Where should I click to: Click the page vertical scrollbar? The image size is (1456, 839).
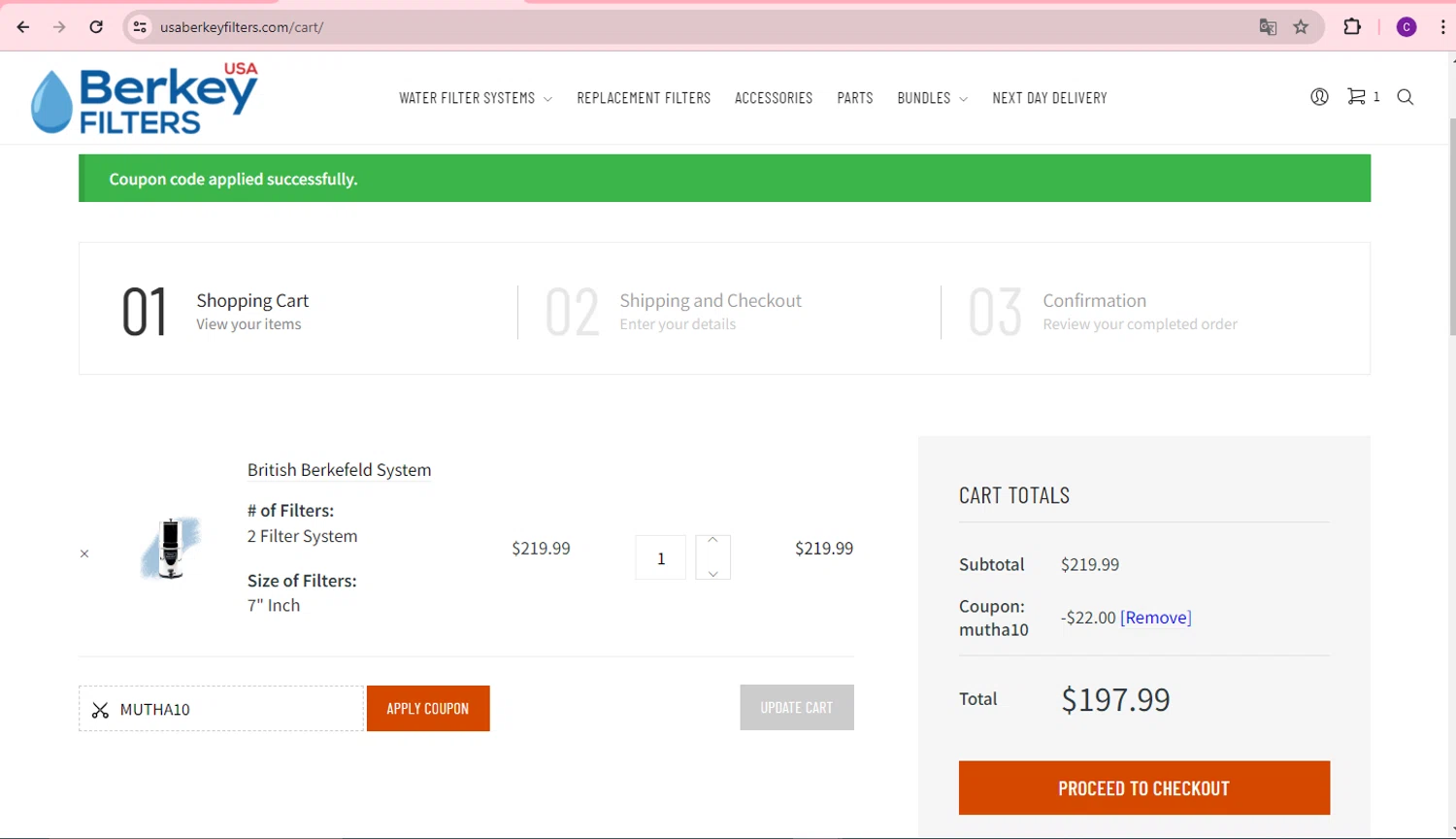point(1451,225)
